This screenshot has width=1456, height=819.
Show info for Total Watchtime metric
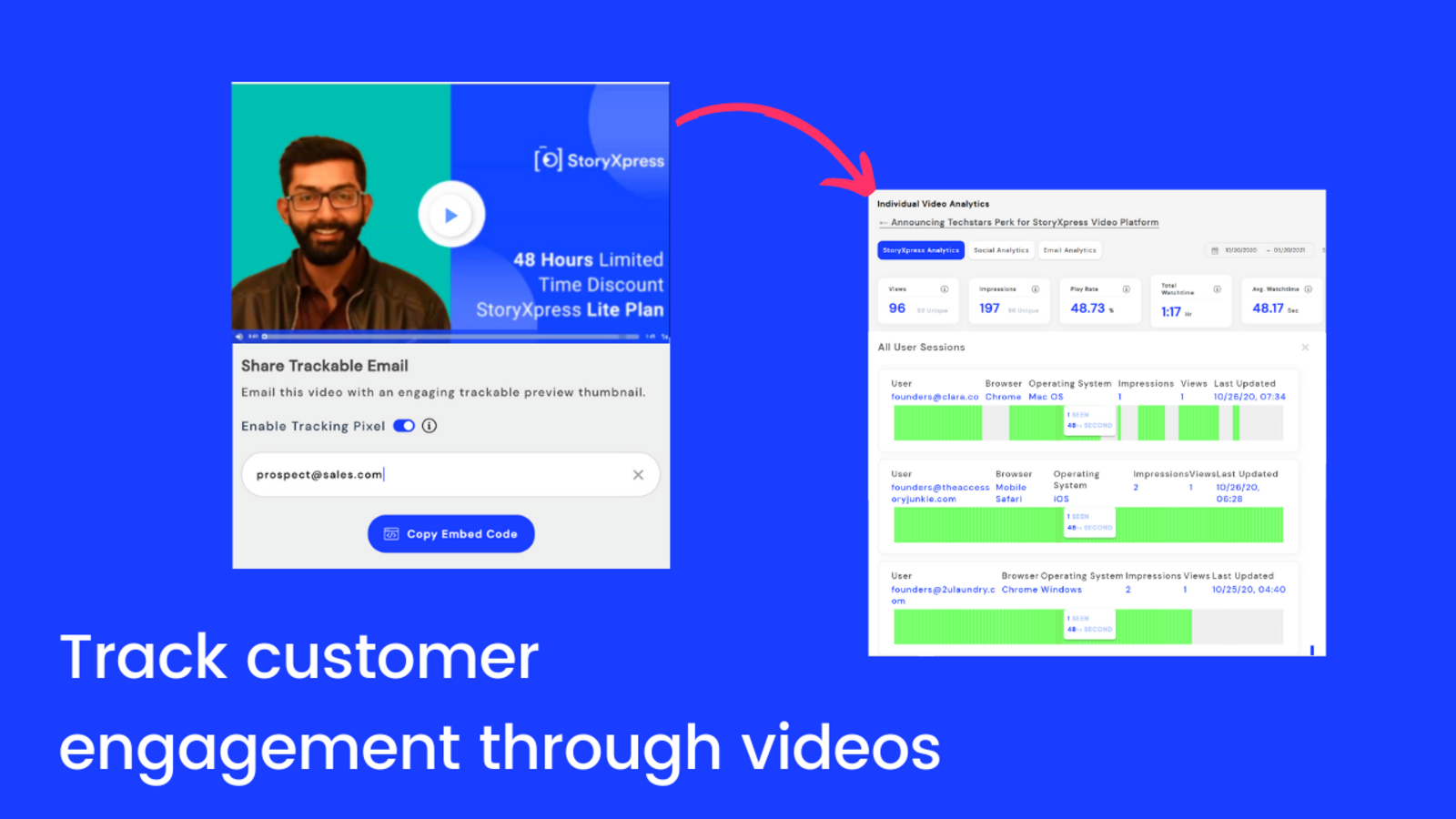click(1217, 289)
